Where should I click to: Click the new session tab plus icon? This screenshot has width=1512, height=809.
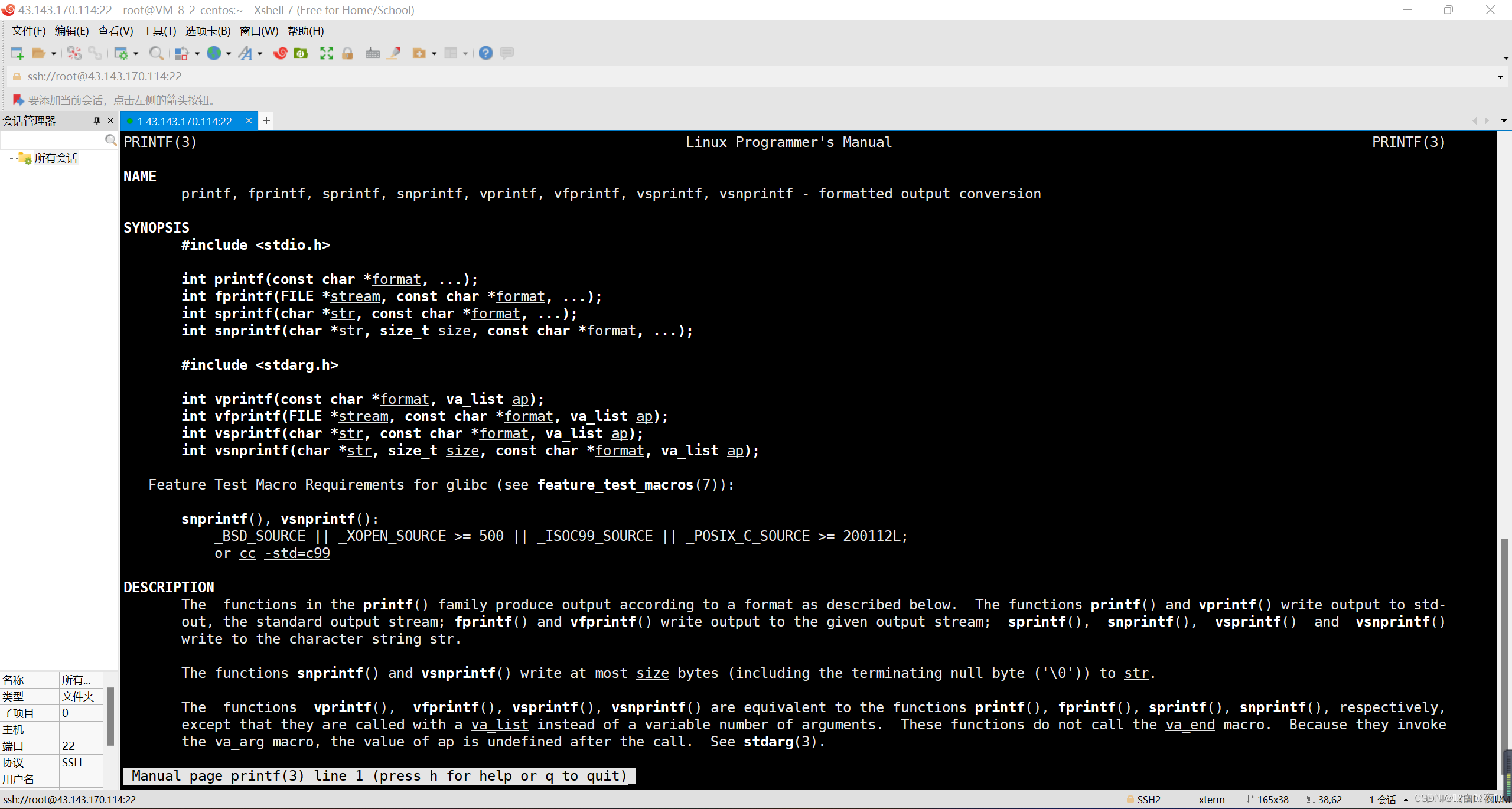click(x=266, y=121)
